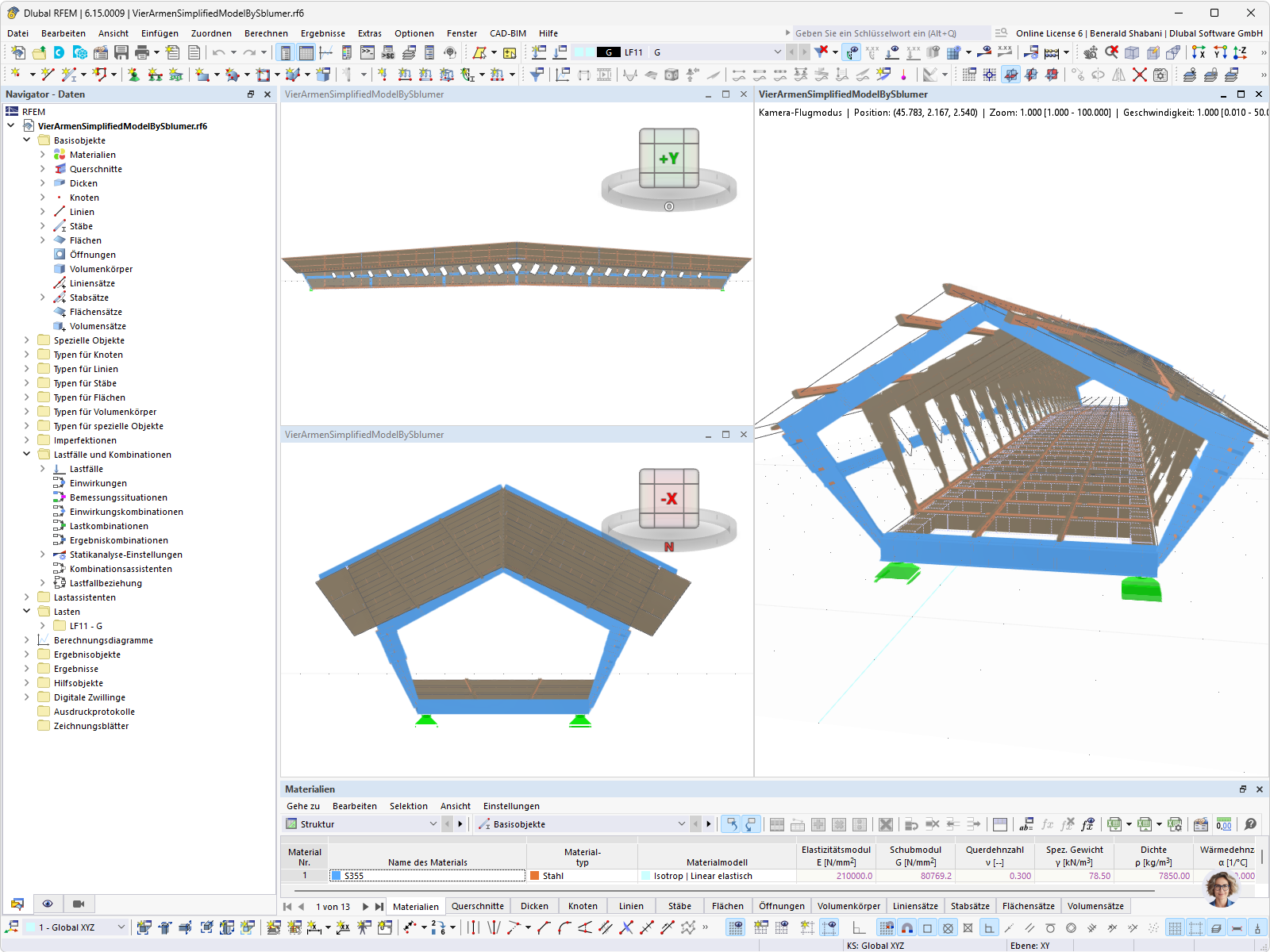Click the -X view cube

pyautogui.click(x=668, y=498)
